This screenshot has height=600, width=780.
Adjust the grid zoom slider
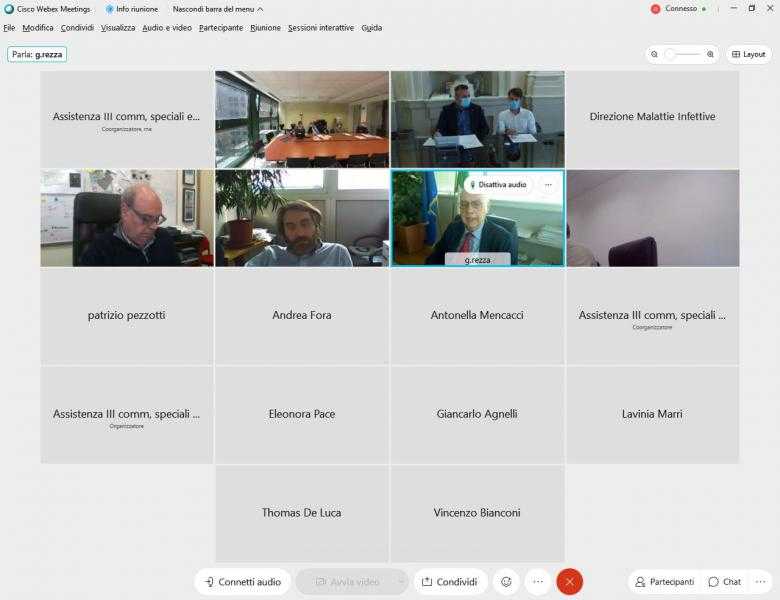pyautogui.click(x=682, y=54)
